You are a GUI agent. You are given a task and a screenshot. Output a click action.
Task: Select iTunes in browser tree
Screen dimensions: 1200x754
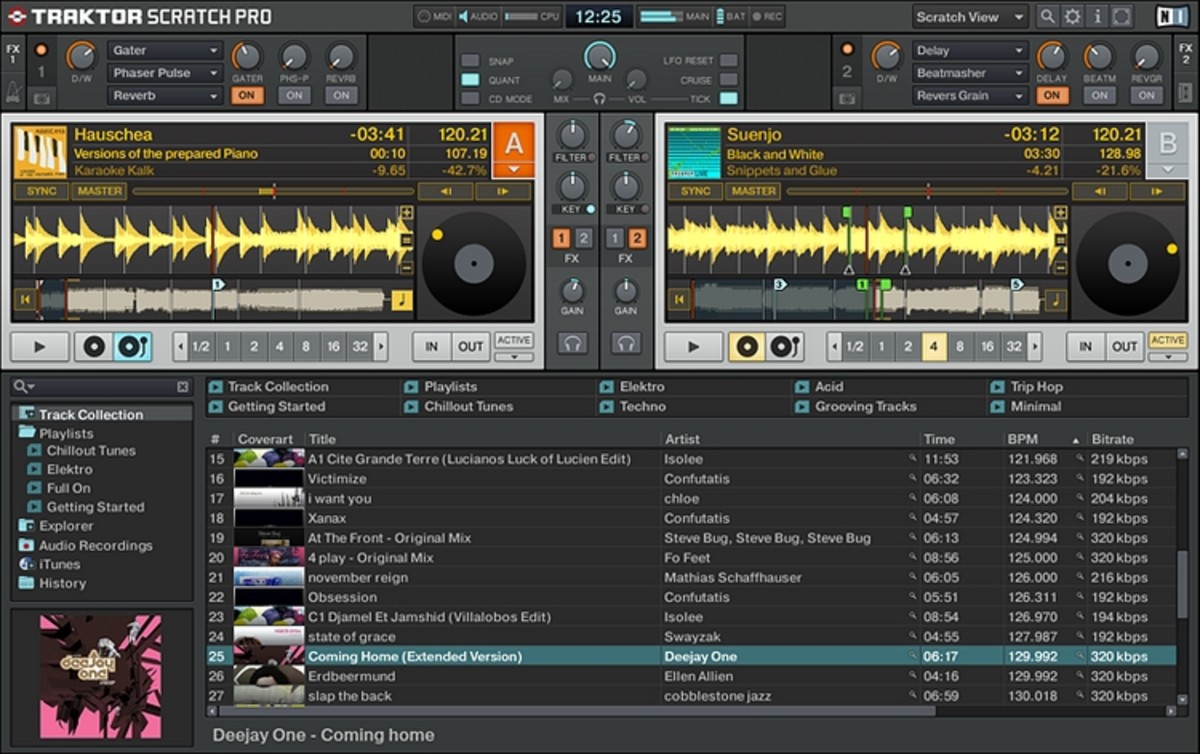59,564
